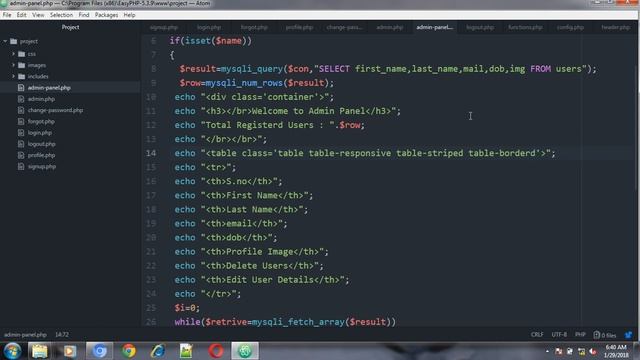Click the UTF-8 encoding selector
The width and height of the screenshot is (640, 360).
pyautogui.click(x=559, y=335)
